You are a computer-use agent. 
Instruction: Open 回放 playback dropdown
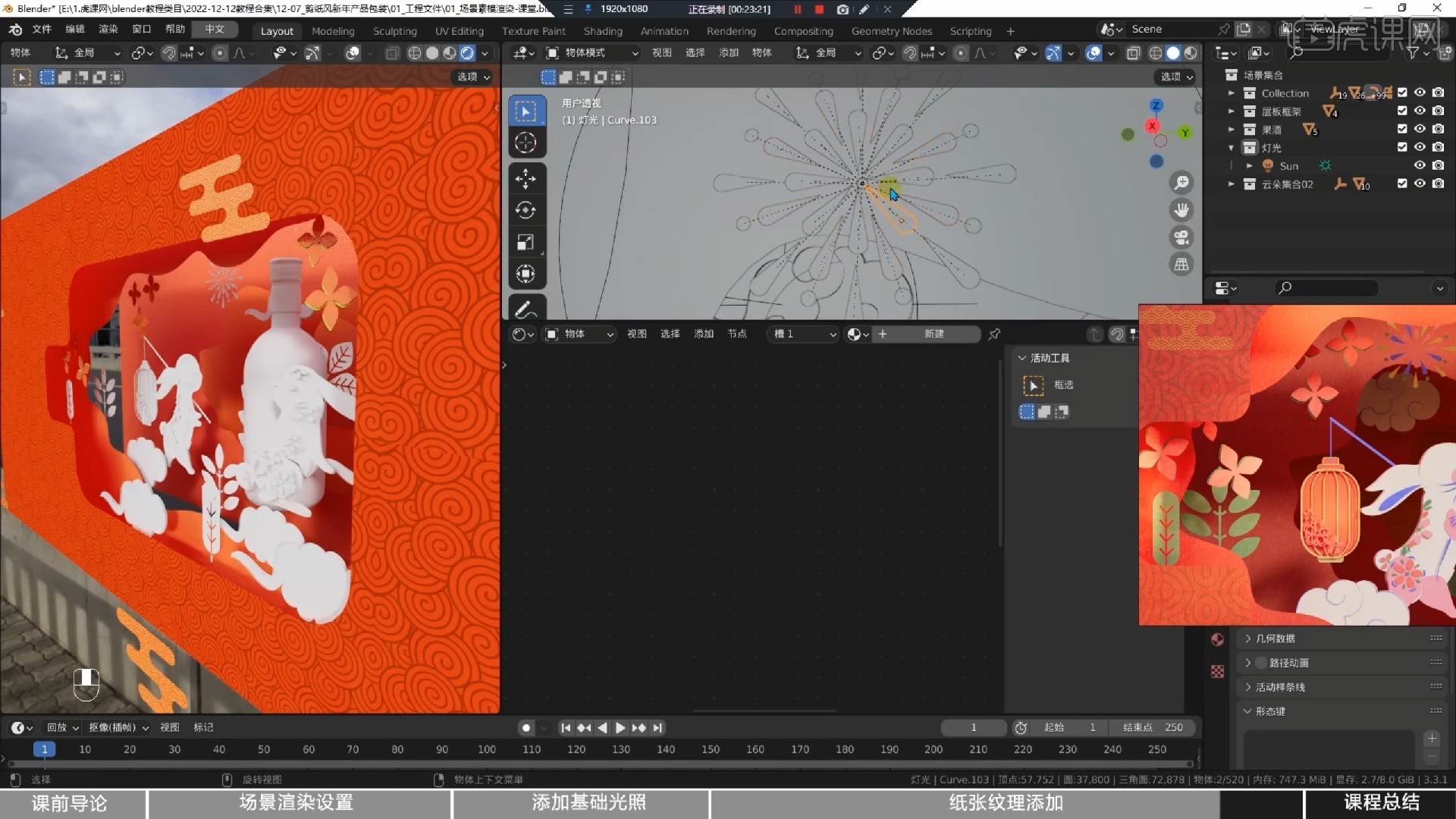(x=62, y=727)
